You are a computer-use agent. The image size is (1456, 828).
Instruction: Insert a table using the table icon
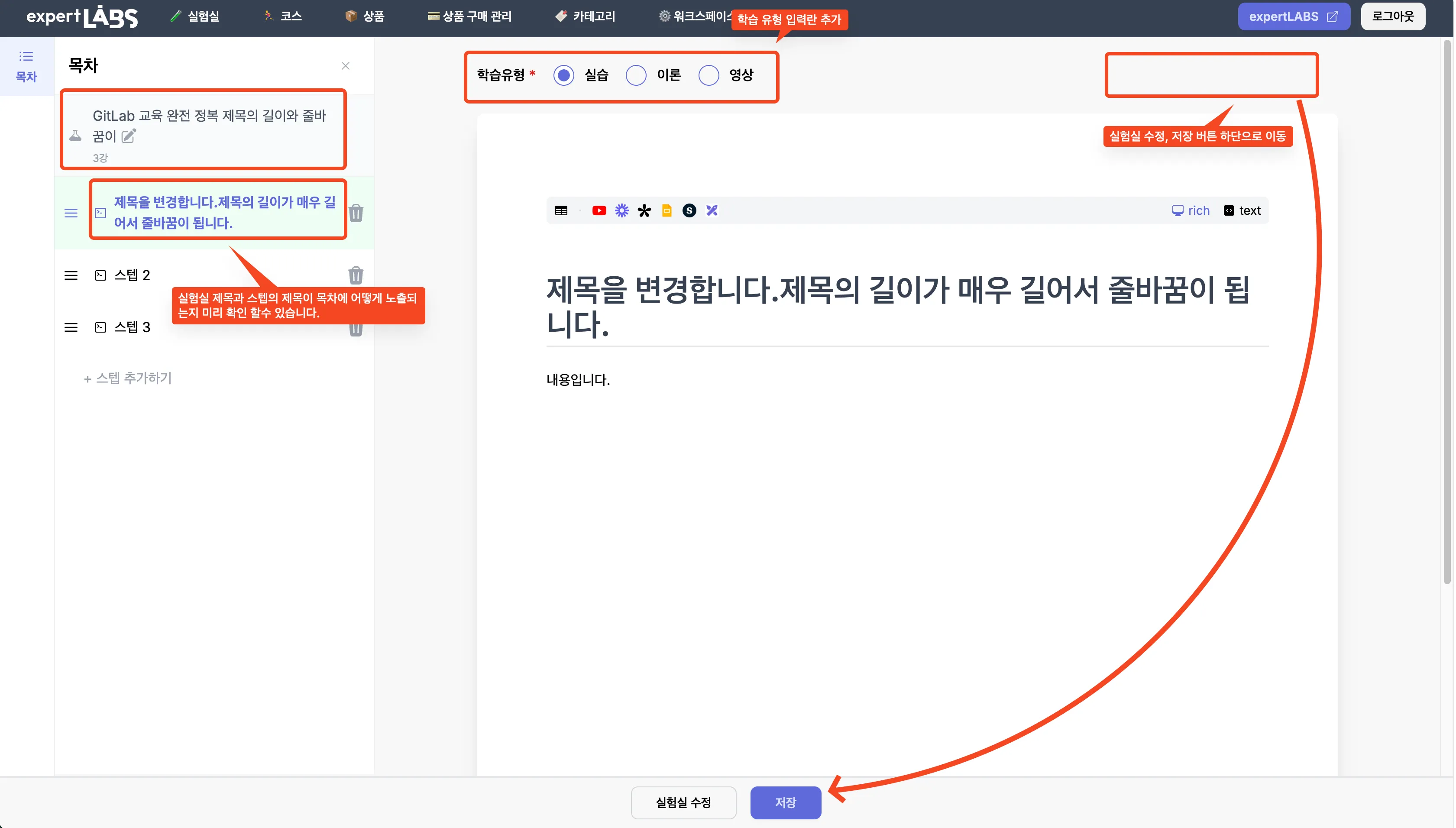(x=561, y=211)
